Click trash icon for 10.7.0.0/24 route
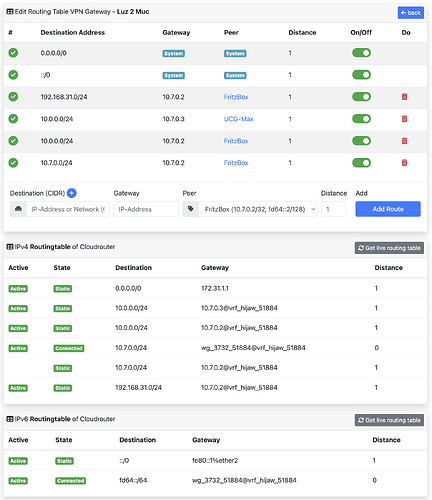432x500 pixels. (x=404, y=163)
